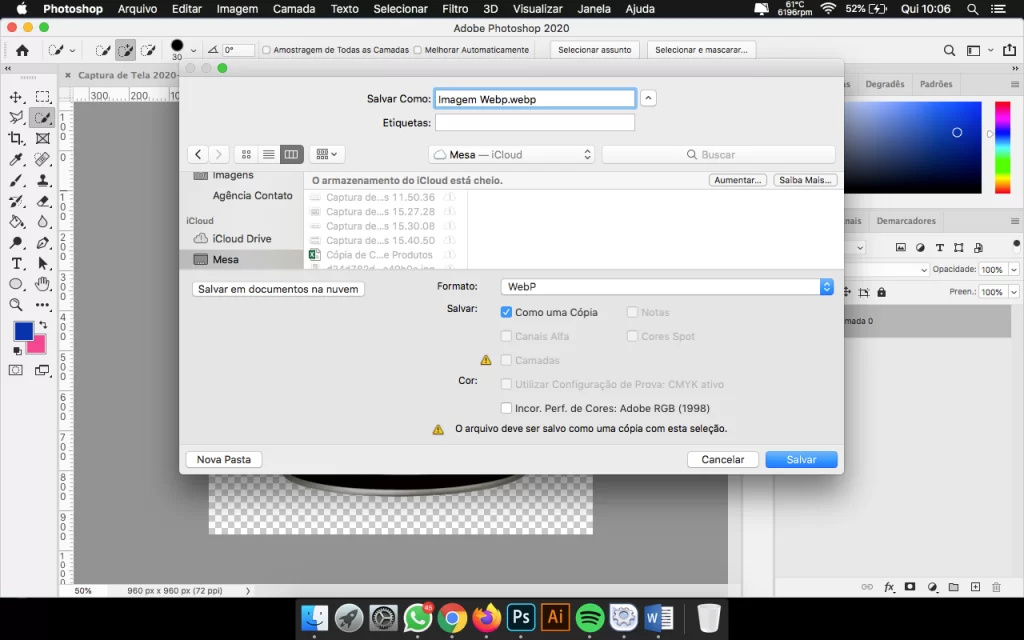Open the Mesa — iCloud location dropdown
The width and height of the screenshot is (1024, 640).
pos(511,154)
